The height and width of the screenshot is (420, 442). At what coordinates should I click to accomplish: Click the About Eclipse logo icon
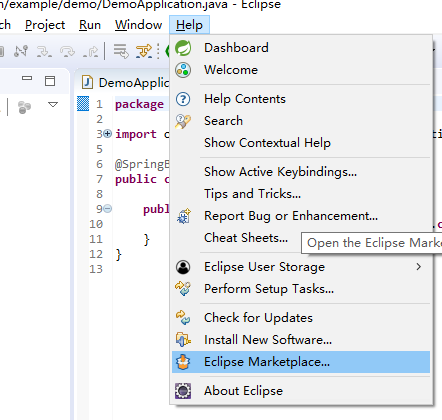(x=183, y=391)
